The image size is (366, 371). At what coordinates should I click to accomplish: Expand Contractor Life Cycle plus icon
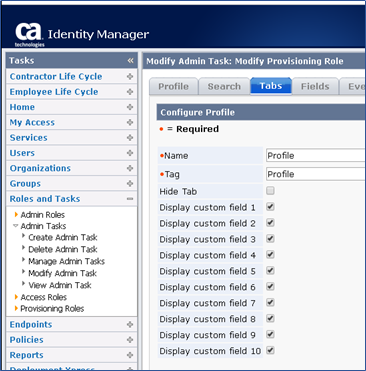130,76
